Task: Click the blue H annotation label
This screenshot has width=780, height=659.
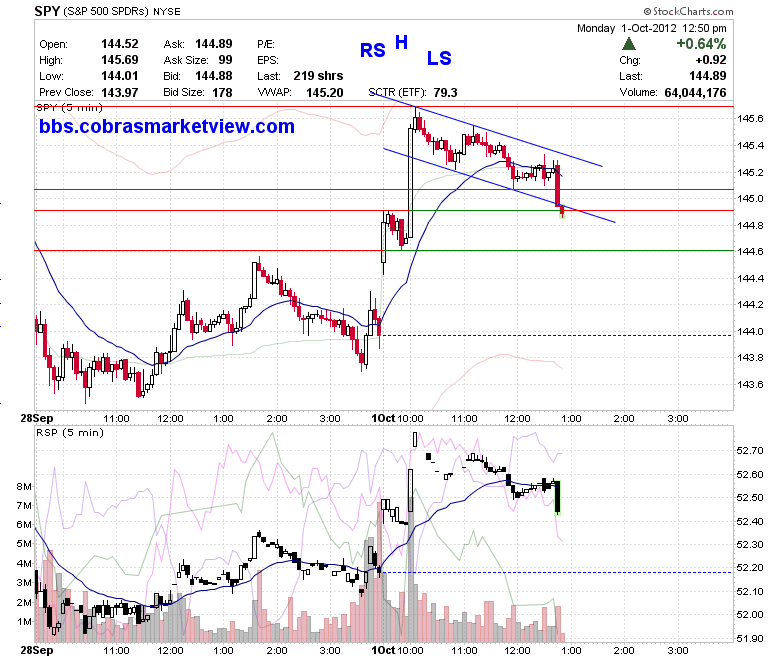Action: pos(401,42)
